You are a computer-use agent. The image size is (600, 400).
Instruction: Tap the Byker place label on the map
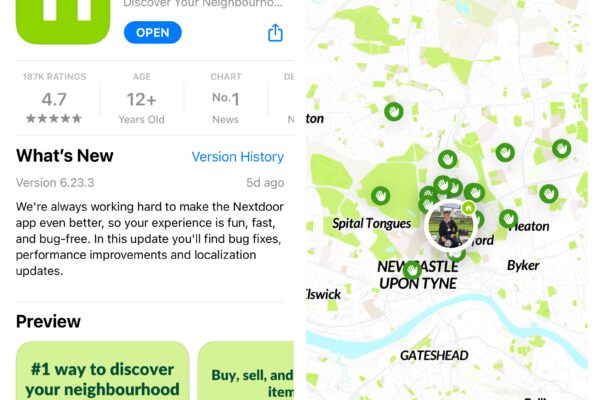click(x=523, y=265)
